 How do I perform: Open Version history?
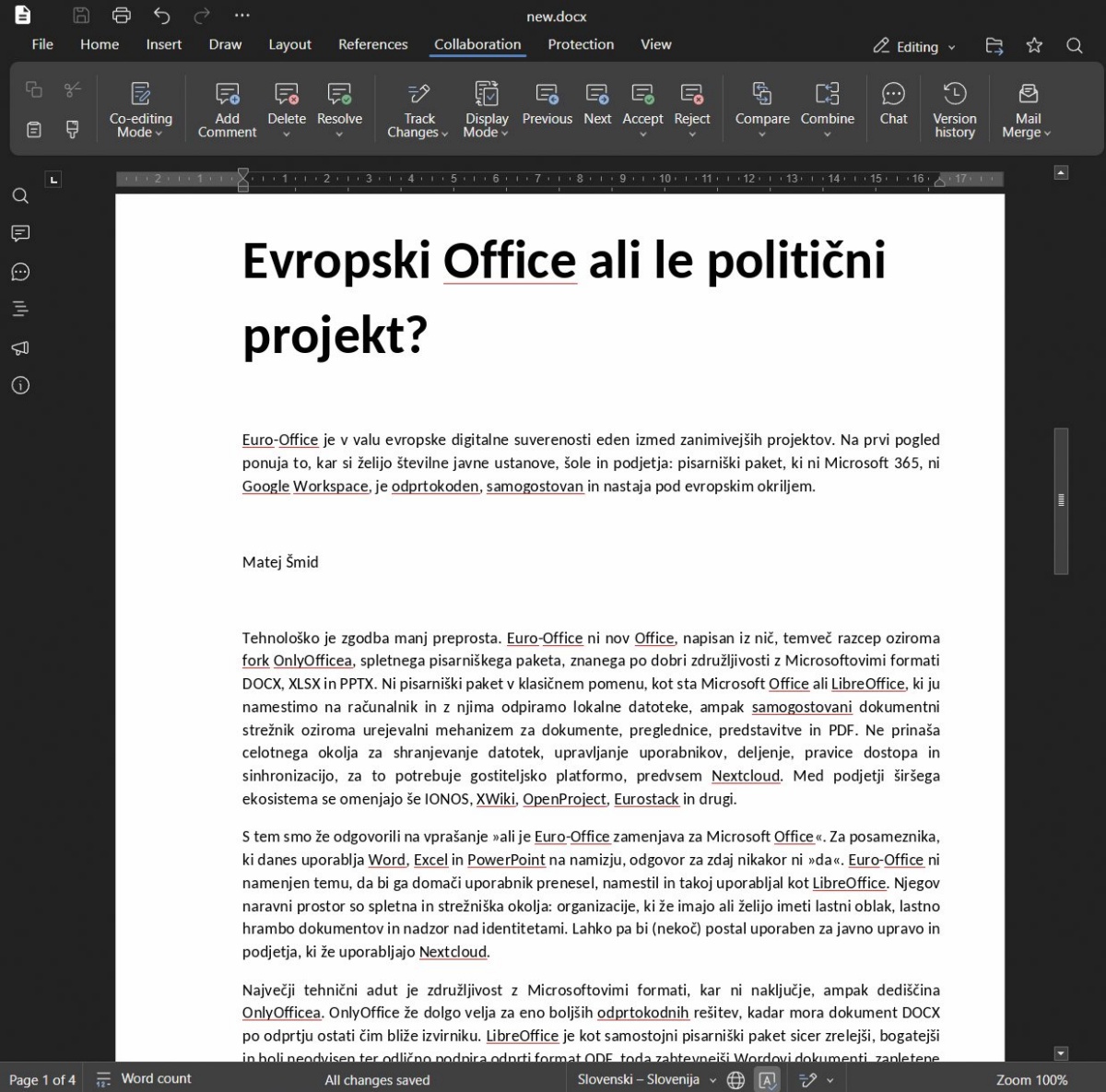coord(955,110)
